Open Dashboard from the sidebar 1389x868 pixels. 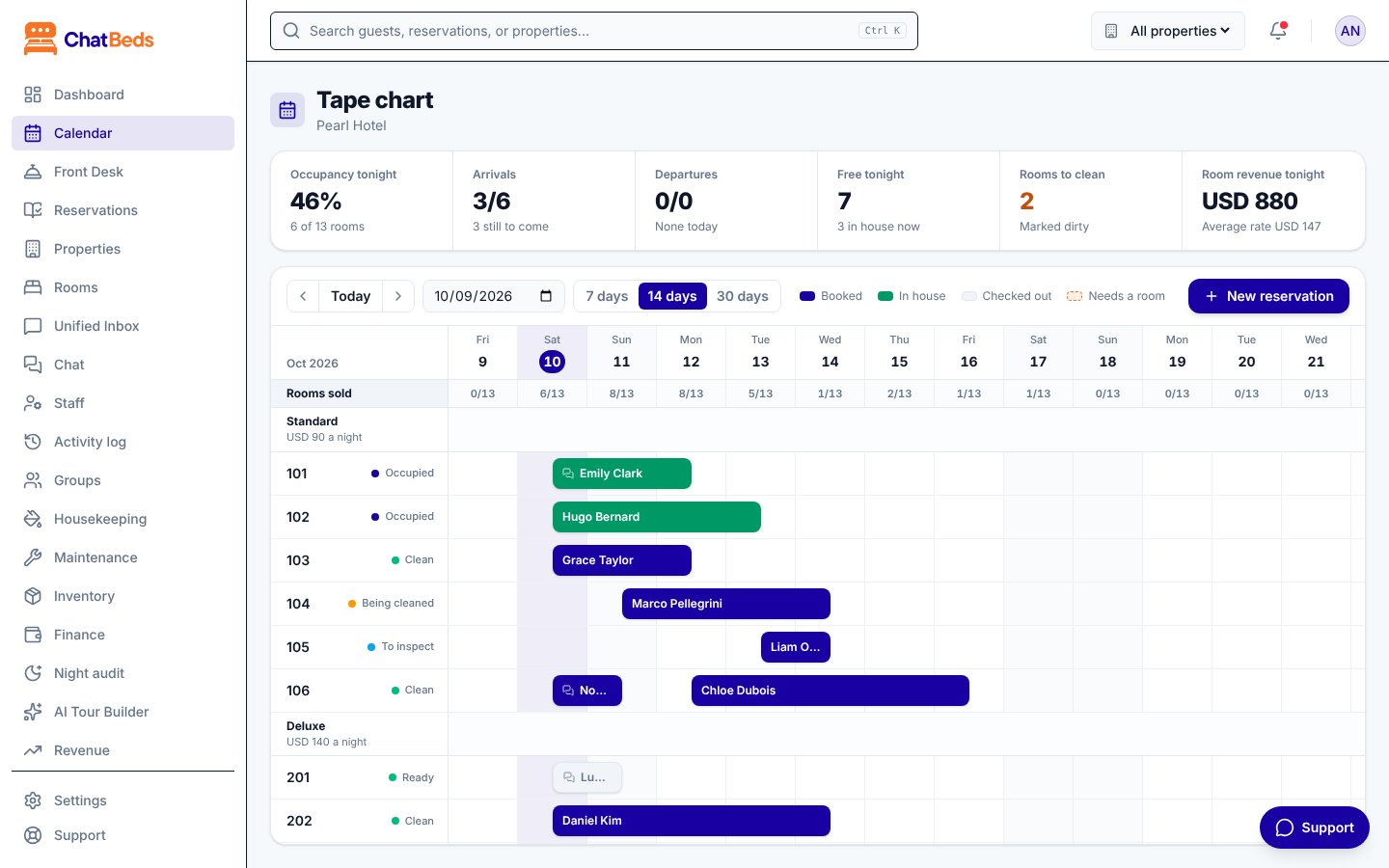pyautogui.click(x=123, y=95)
